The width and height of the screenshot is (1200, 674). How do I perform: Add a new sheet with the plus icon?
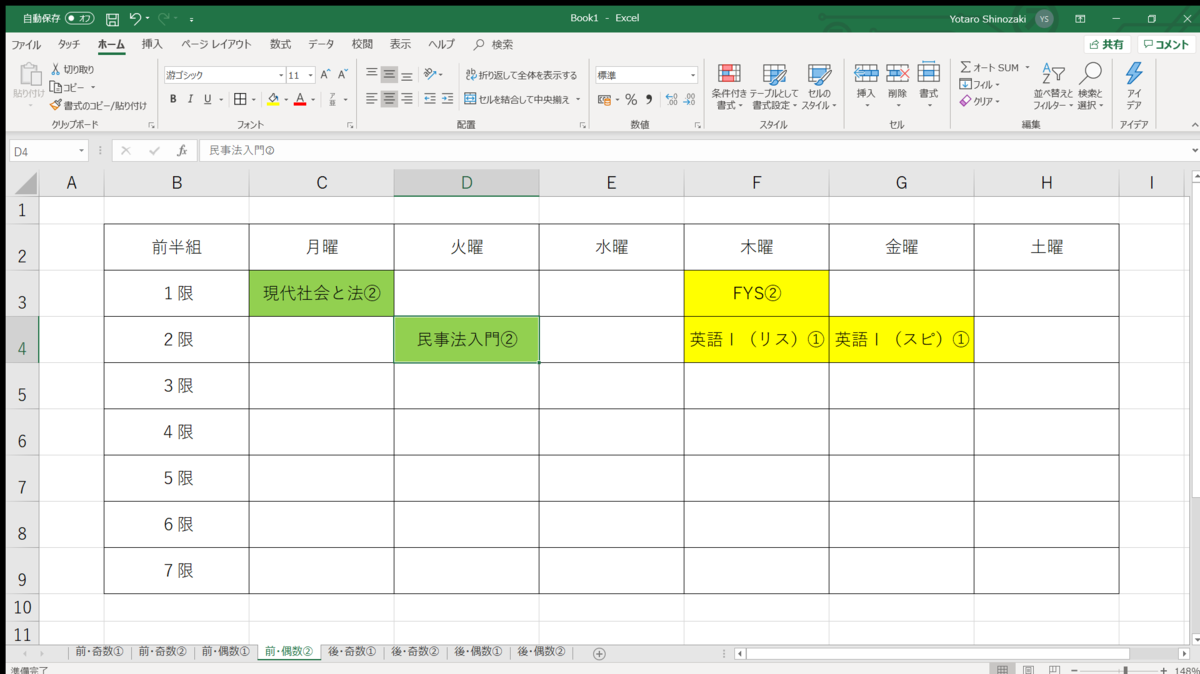[599, 653]
